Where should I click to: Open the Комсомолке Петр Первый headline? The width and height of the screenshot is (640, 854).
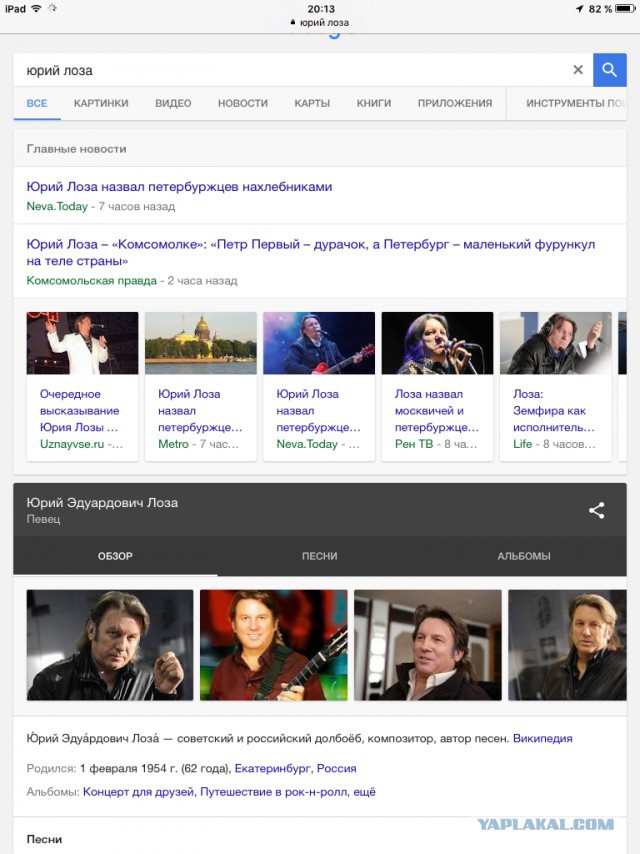(x=310, y=253)
